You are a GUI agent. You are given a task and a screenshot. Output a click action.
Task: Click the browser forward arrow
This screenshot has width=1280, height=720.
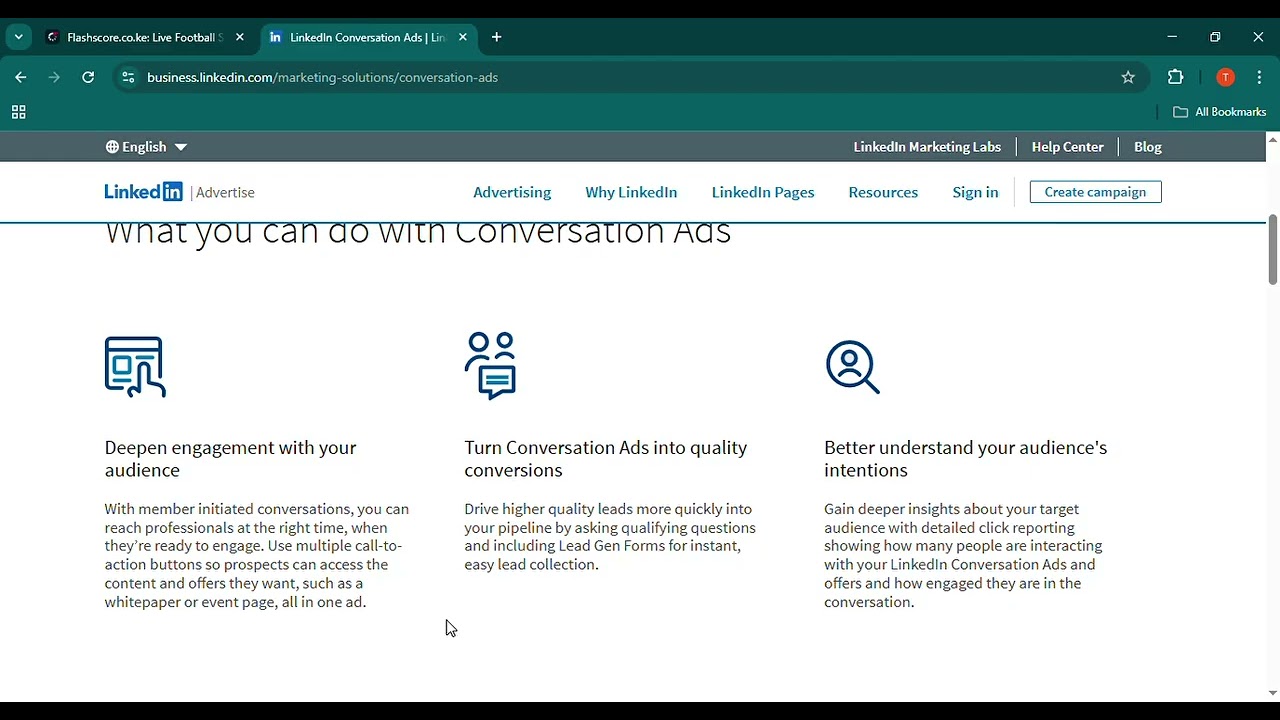pyautogui.click(x=54, y=77)
